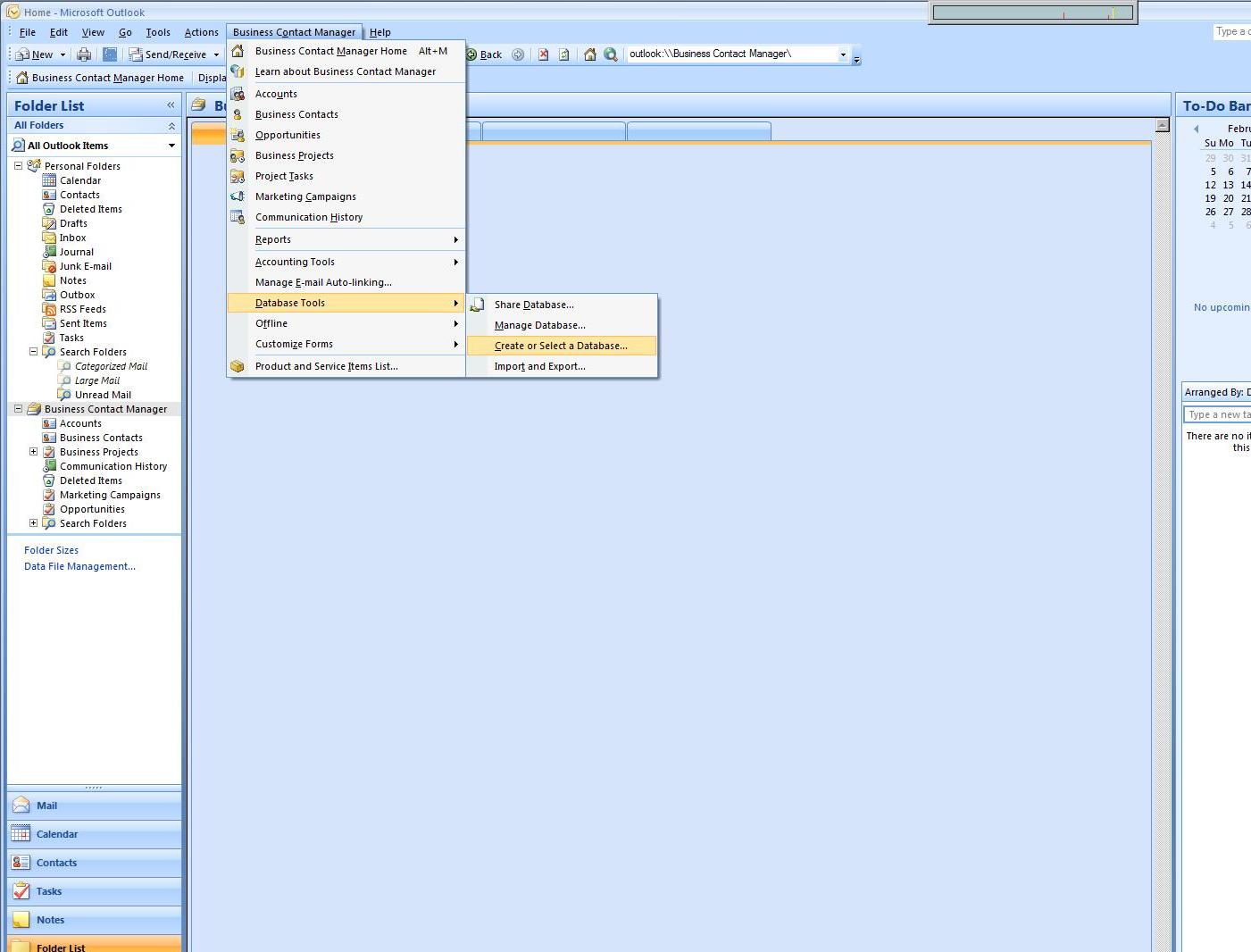Expand Business Projects folder node
This screenshot has height=952, width=1251.
tap(33, 452)
